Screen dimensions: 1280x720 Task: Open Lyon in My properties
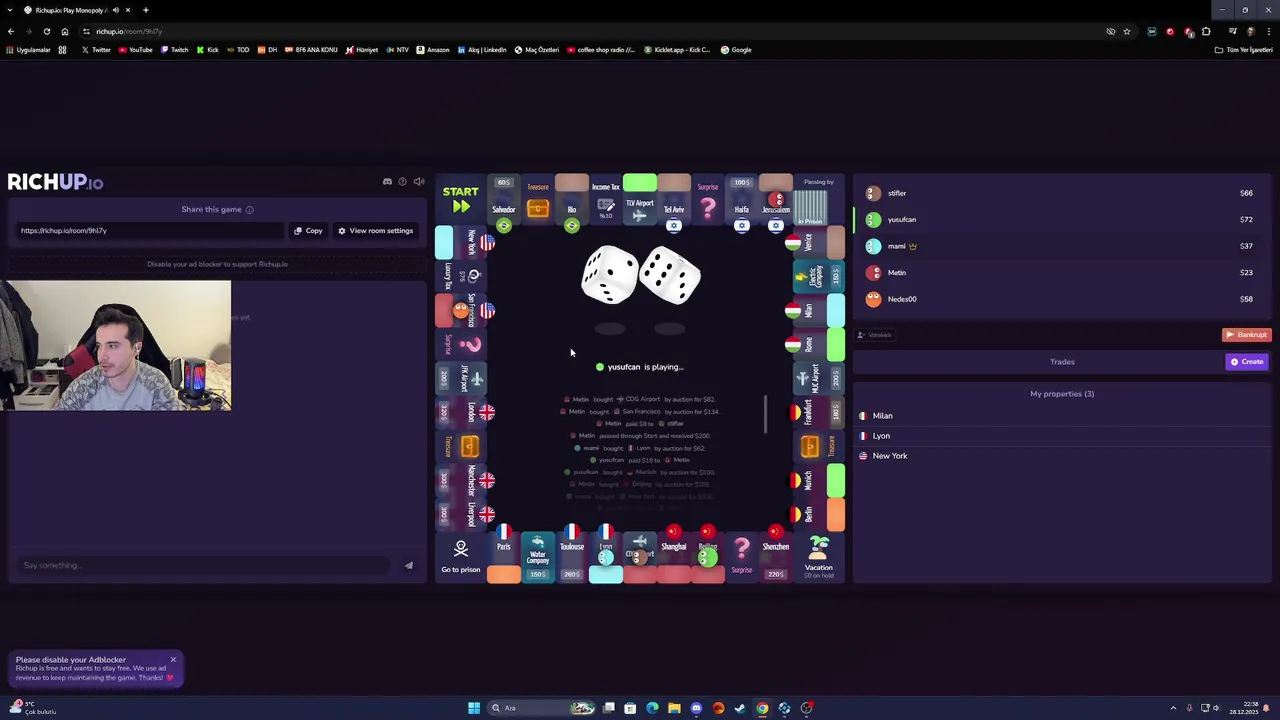1062,436
